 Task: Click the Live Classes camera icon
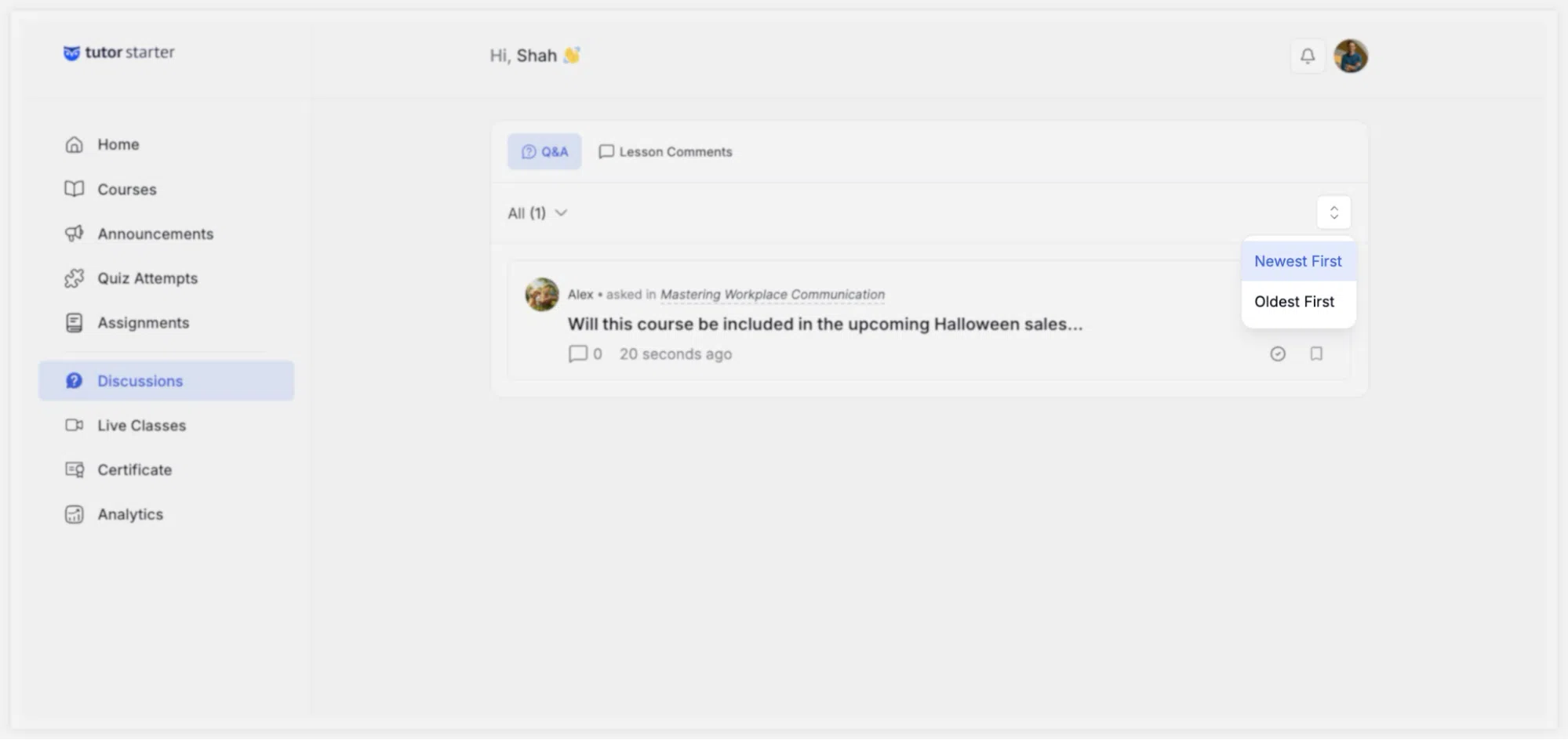(74, 425)
